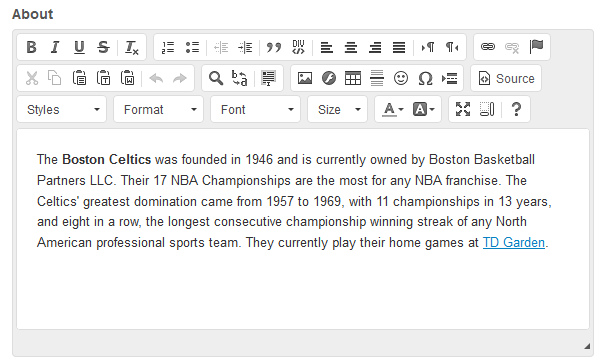Screen dimensions: 600x360
Task: Center align the paragraph
Action: [351, 47]
